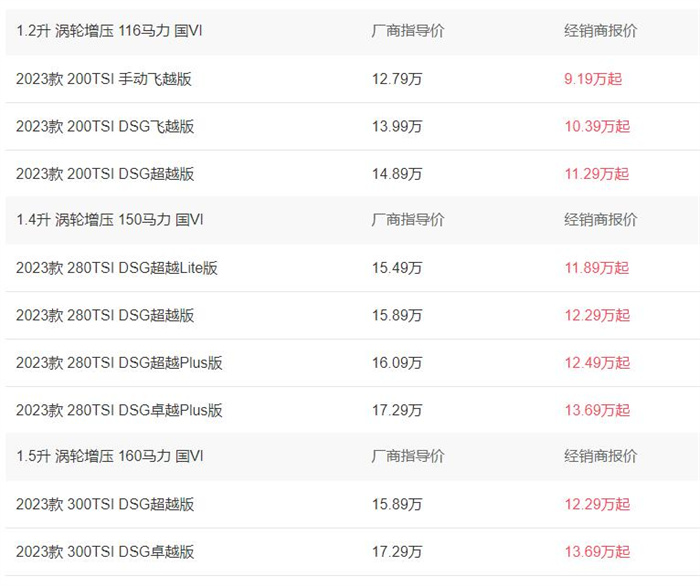700x586 pixels.
Task: Click the 12.79万 manufacturer price
Action: pyautogui.click(x=397, y=79)
